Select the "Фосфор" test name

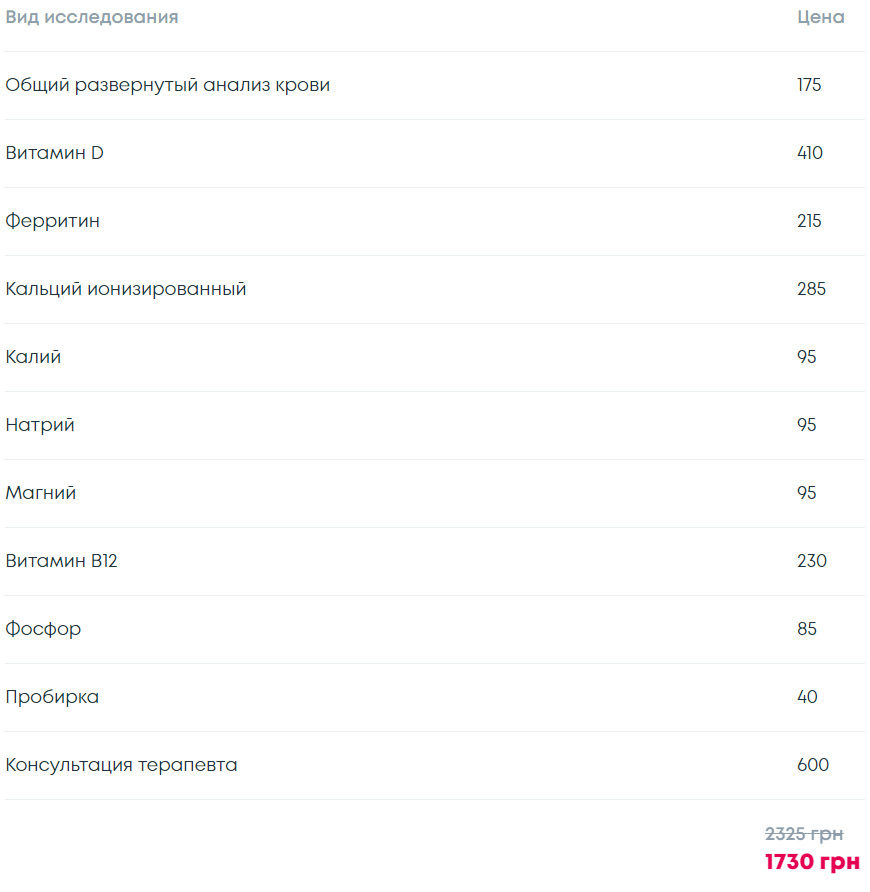(x=43, y=629)
